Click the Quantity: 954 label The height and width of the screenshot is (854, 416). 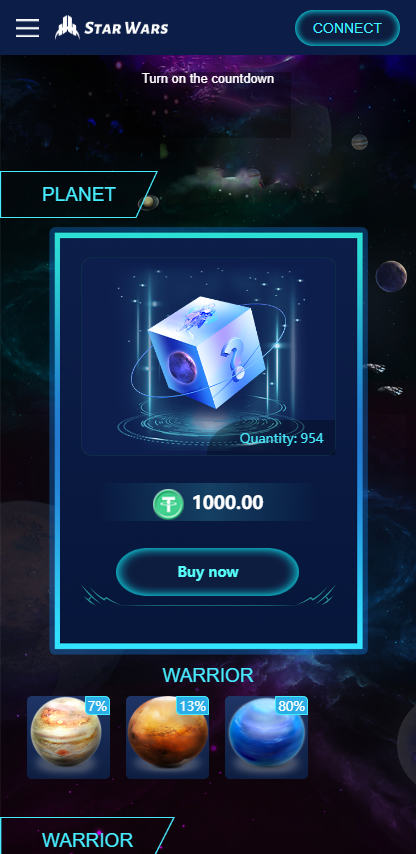pyautogui.click(x=282, y=438)
